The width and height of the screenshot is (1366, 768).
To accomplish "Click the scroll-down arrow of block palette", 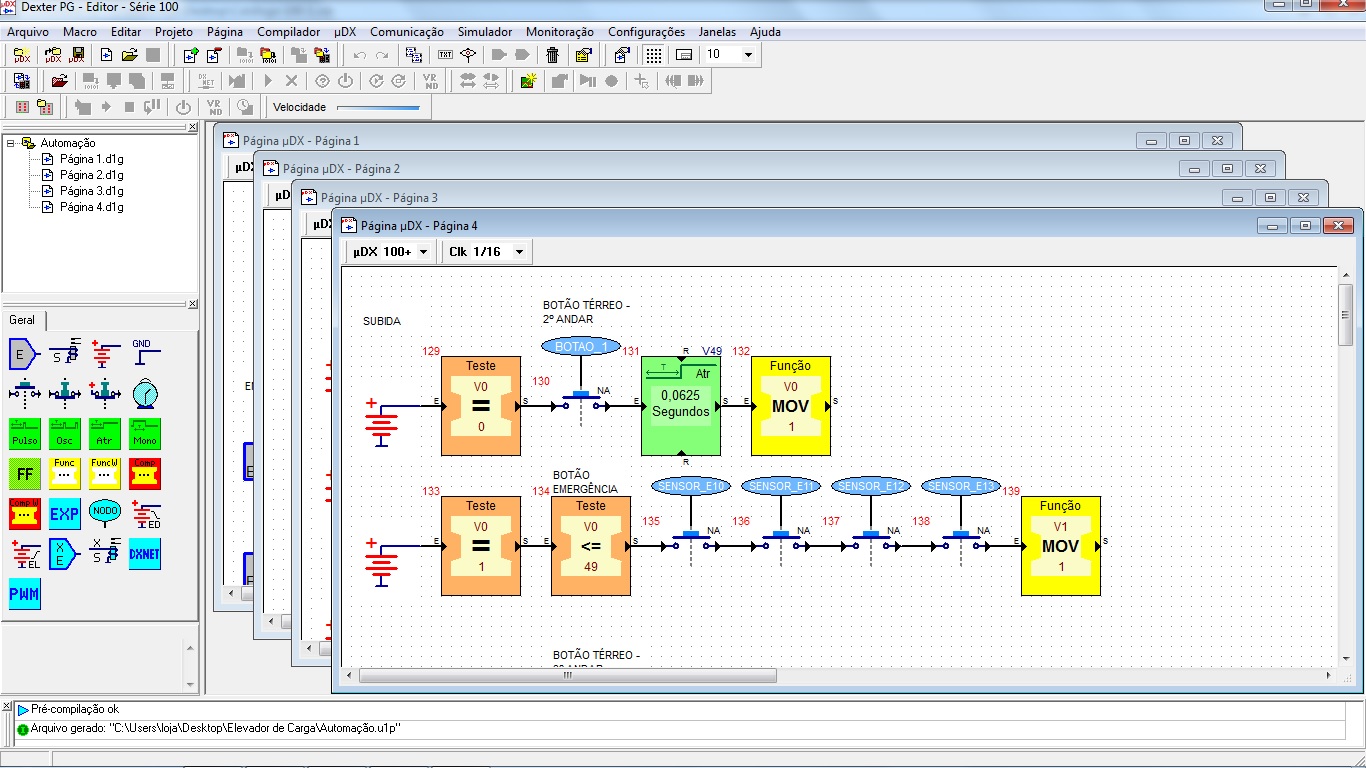I will coord(190,684).
